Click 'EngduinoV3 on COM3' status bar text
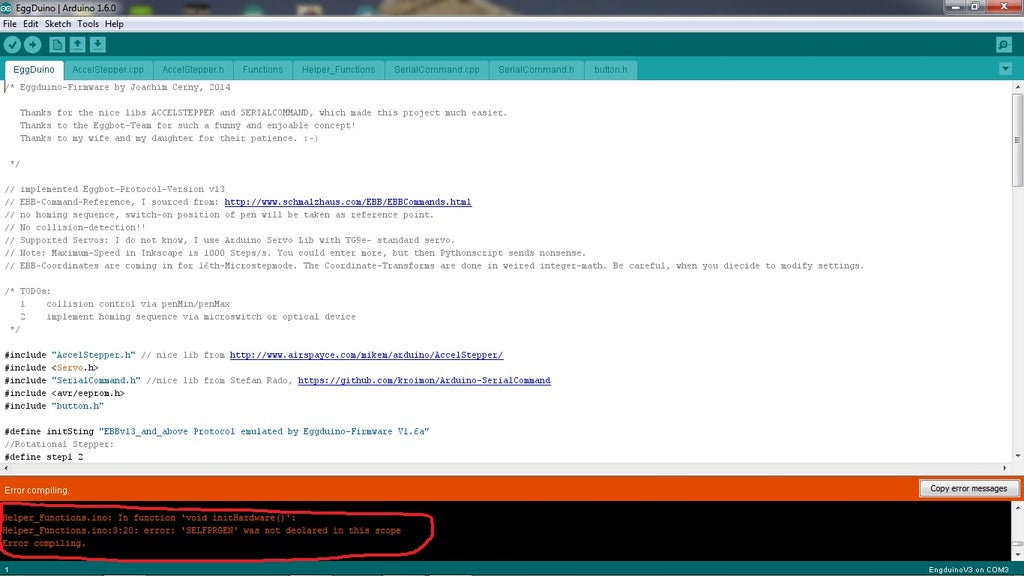 coord(968,570)
